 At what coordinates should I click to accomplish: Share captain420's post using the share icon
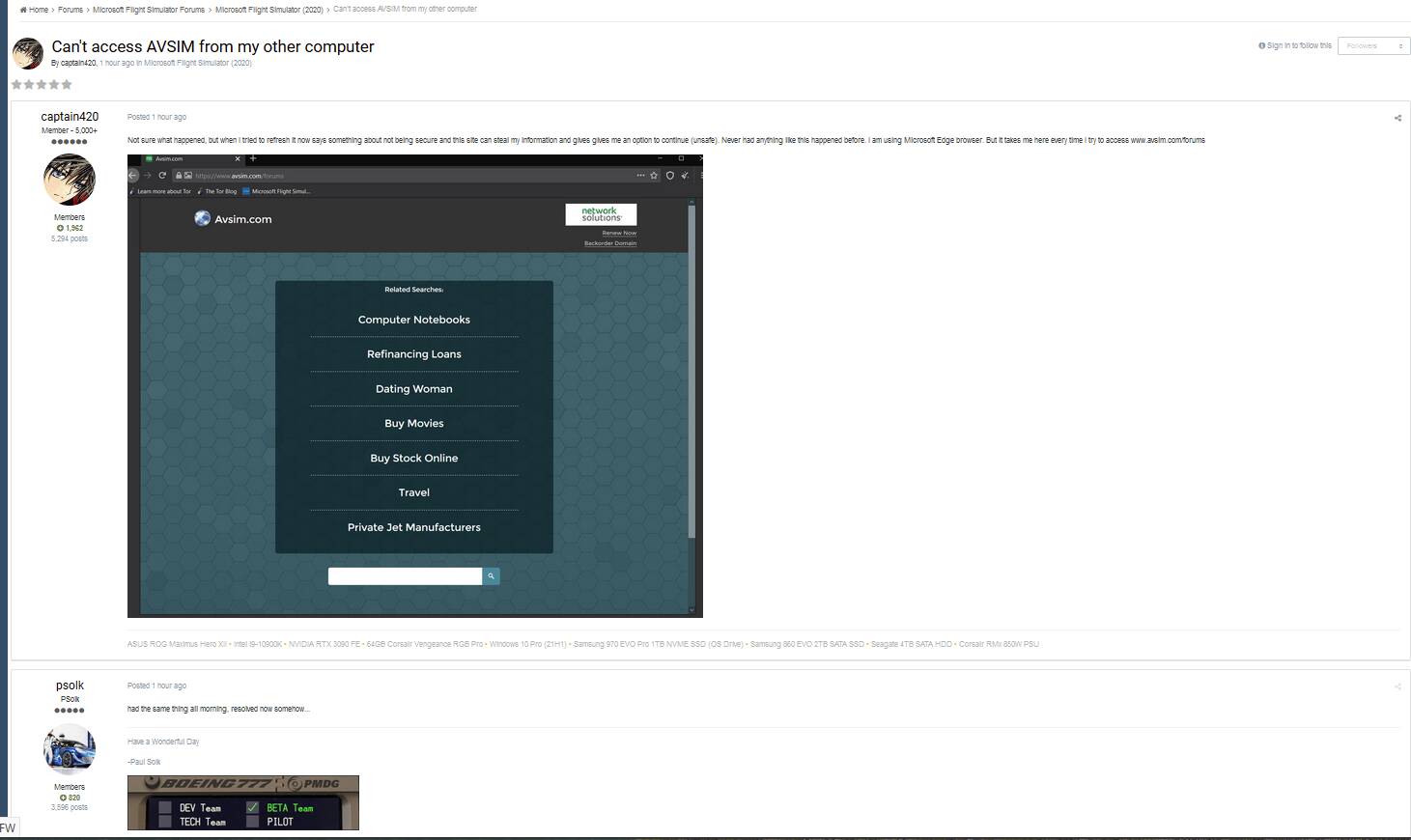[x=1397, y=118]
